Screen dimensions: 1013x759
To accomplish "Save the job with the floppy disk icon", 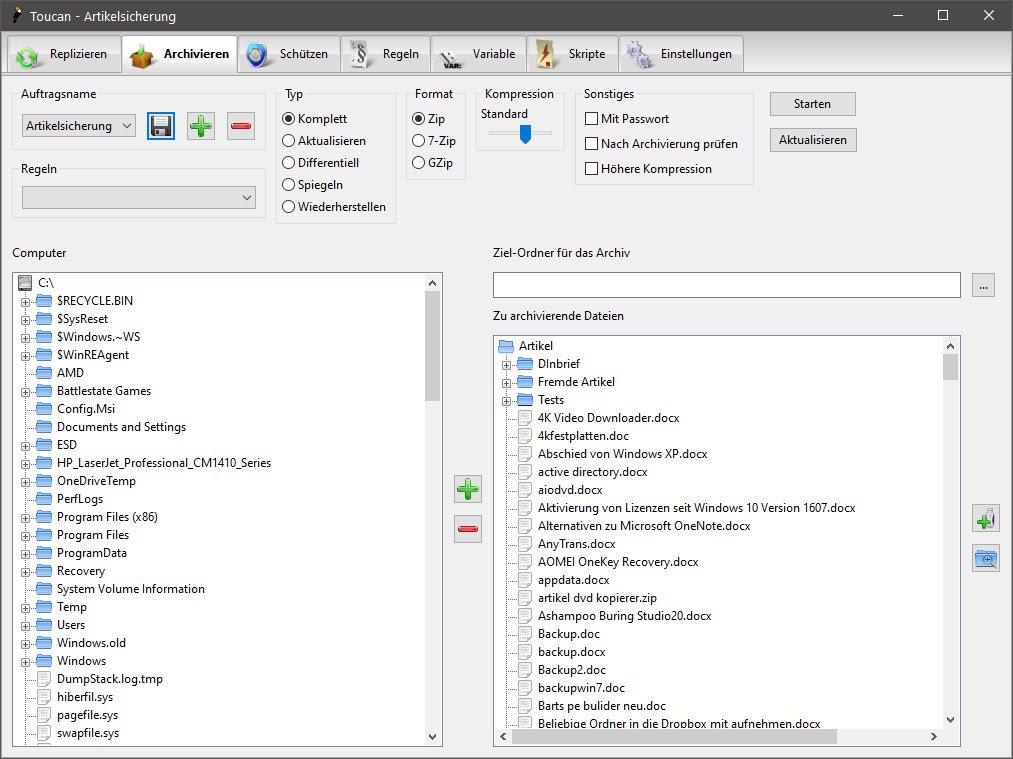I will click(x=161, y=126).
